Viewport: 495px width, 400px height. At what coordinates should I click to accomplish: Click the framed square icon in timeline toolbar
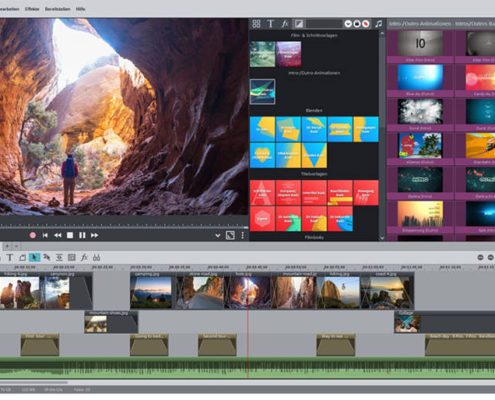click(x=72, y=257)
